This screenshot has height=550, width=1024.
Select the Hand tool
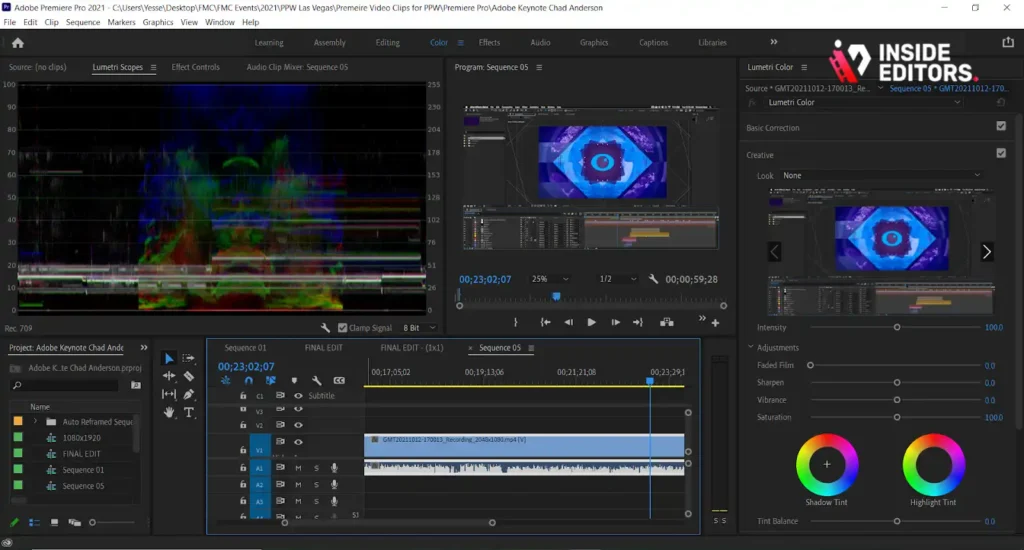coord(168,412)
